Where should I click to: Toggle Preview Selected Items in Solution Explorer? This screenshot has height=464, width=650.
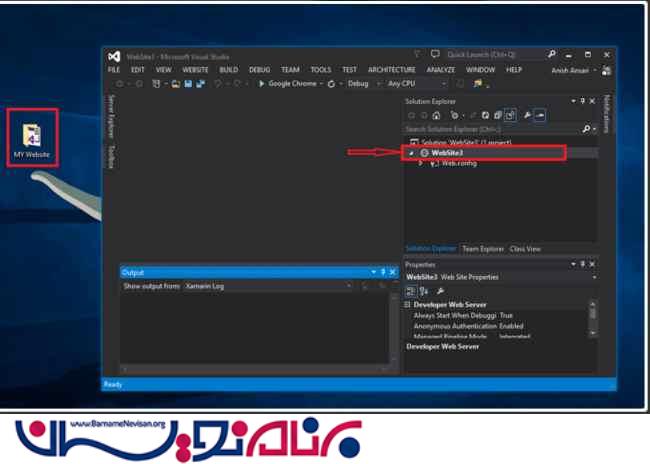pyautogui.click(x=540, y=115)
